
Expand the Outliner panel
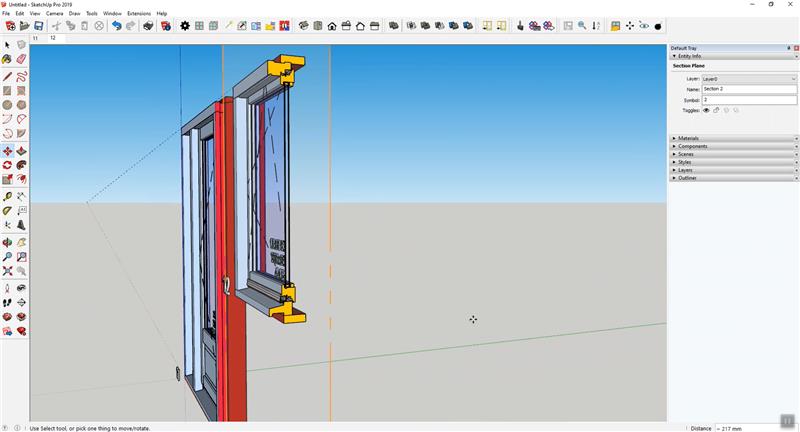tap(688, 178)
